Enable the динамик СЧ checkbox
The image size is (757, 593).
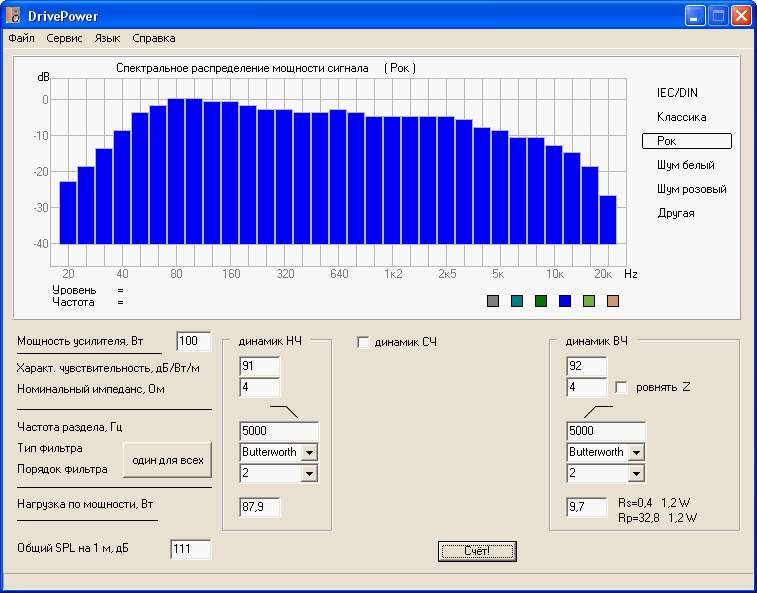point(363,342)
